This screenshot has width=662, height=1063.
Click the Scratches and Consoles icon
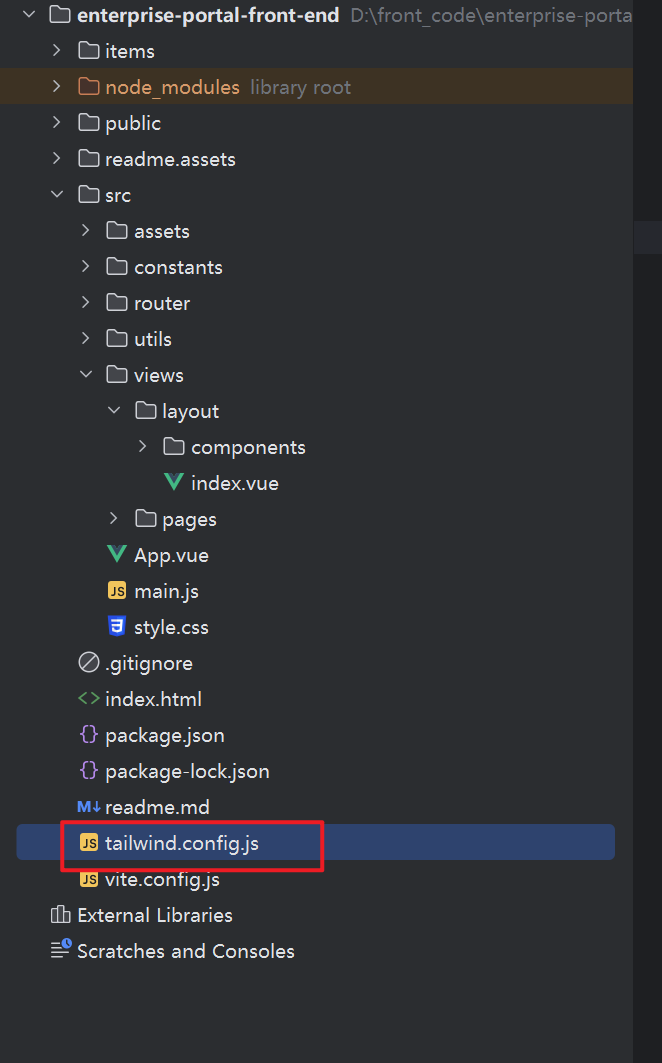pos(61,950)
